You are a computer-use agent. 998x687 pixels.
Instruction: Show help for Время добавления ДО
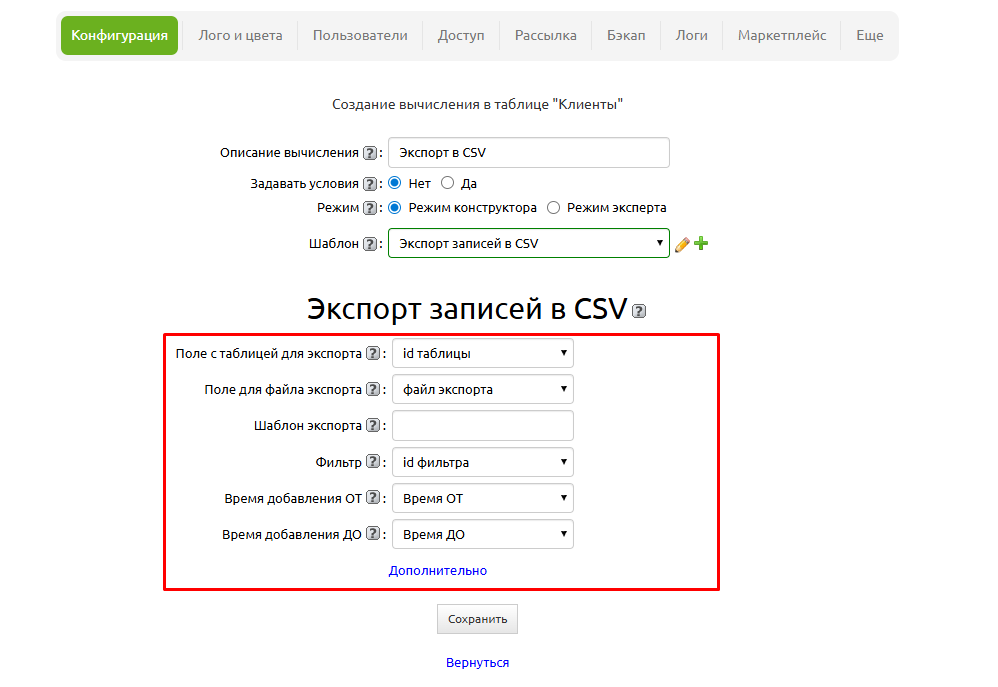click(x=373, y=535)
